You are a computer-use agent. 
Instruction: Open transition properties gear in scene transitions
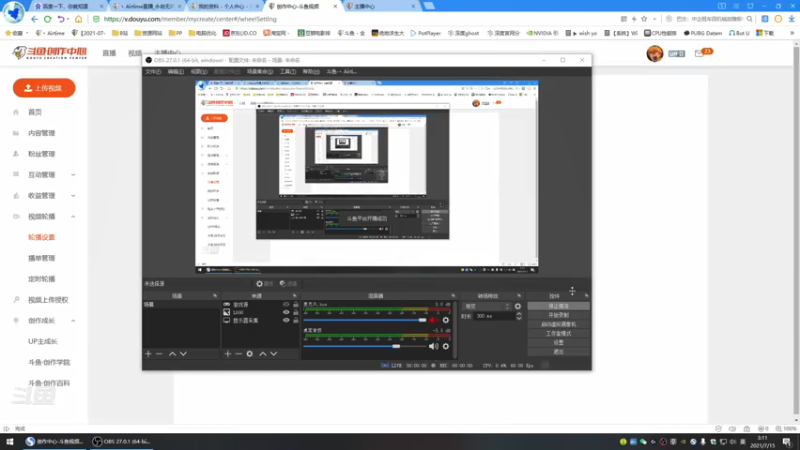coord(518,306)
